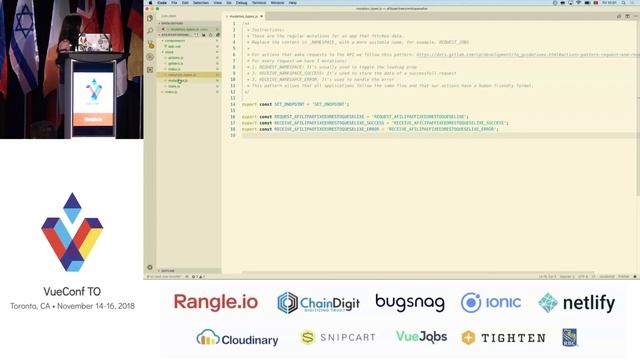
Task: Click errors and warnings count in the status bar
Action: (198, 277)
